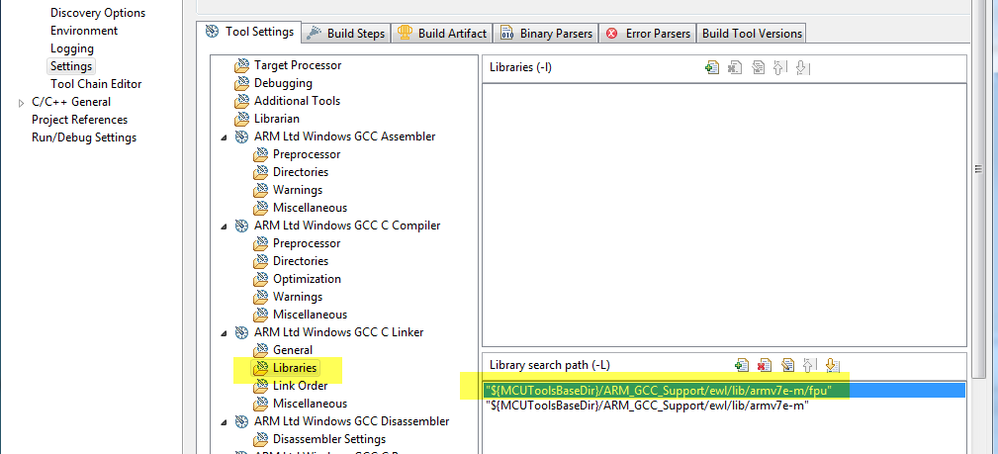This screenshot has height=454, width=998.
Task: Select Settings in left sidebar
Action: (71, 66)
